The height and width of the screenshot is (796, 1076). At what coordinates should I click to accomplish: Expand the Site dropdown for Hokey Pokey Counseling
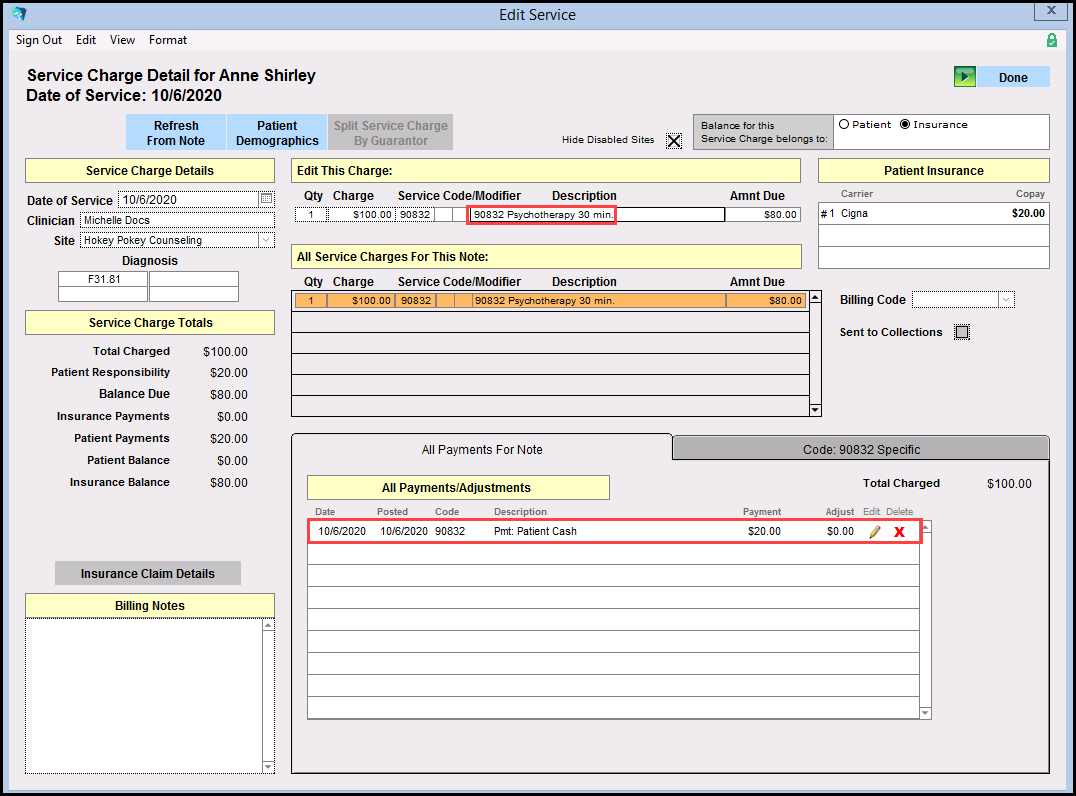pos(266,240)
